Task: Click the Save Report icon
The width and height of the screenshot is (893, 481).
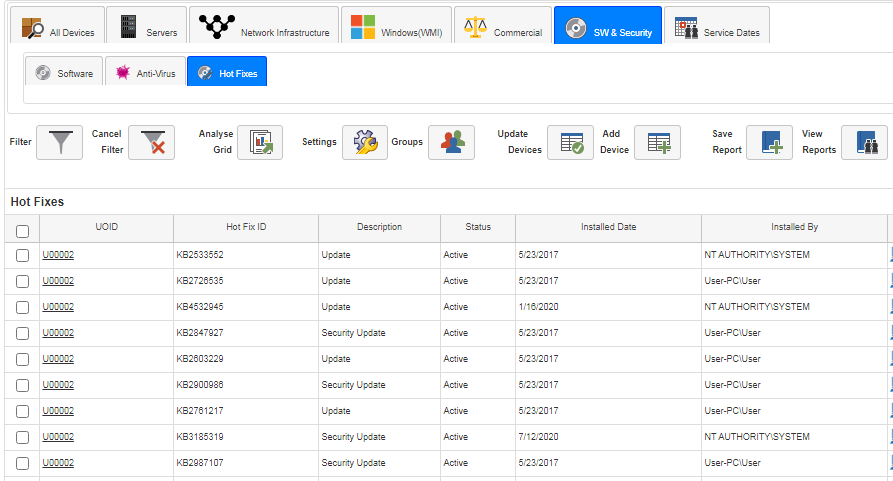Action: pyautogui.click(x=769, y=142)
